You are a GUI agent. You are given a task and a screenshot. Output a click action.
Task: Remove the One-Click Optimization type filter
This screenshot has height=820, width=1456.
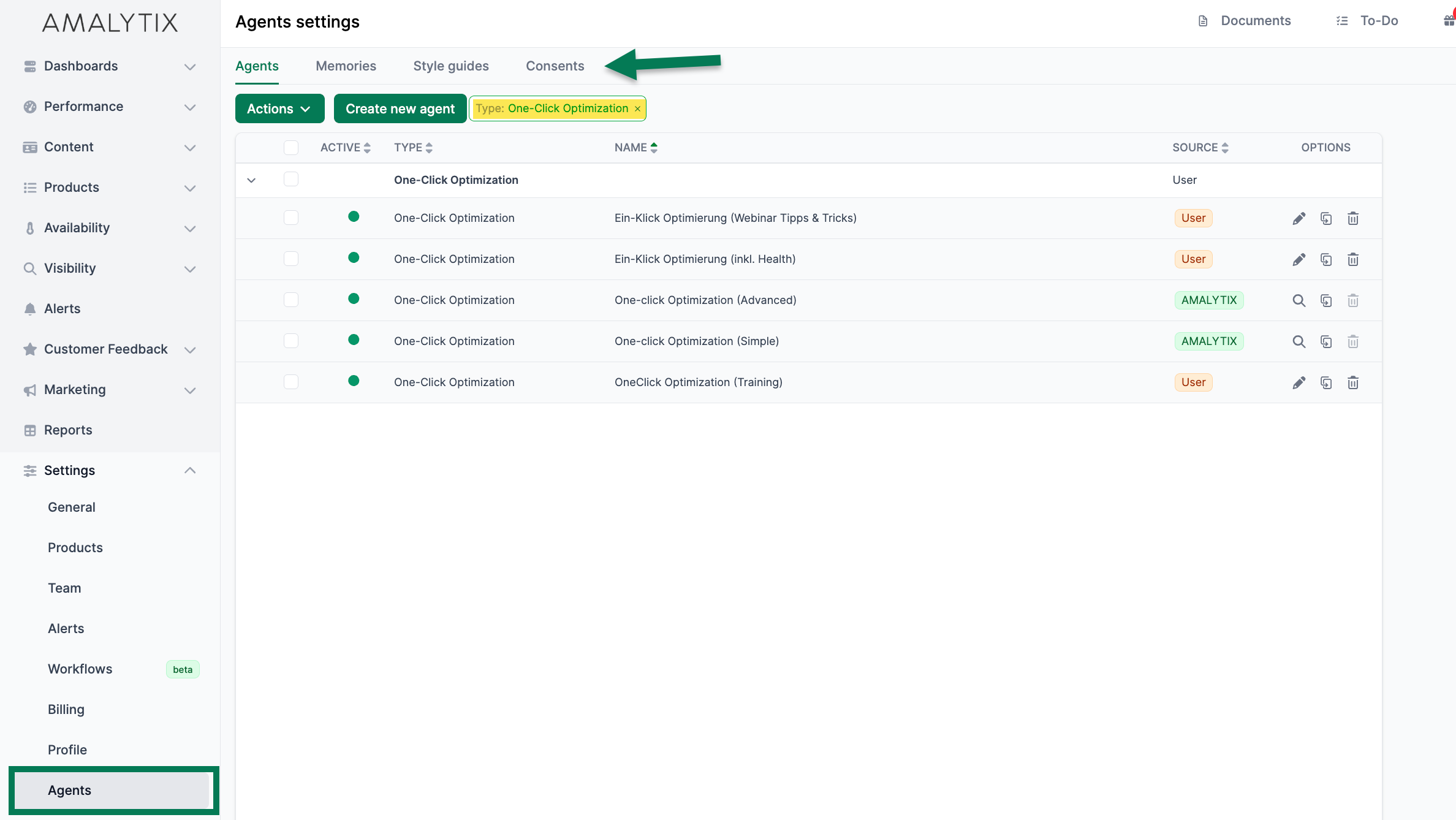pyautogui.click(x=637, y=108)
